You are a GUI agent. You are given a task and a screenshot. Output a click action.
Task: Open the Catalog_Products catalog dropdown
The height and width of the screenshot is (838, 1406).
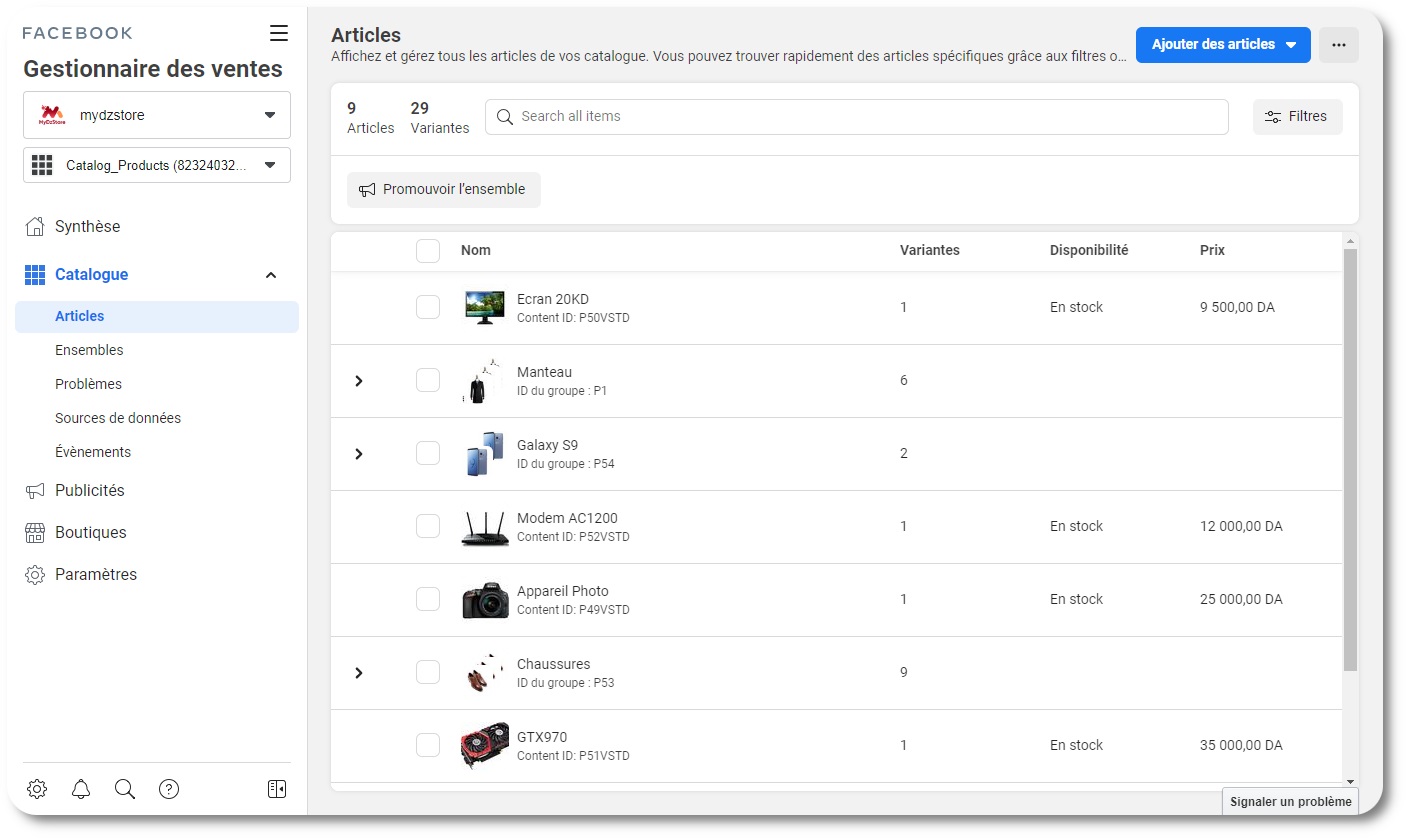click(157, 165)
